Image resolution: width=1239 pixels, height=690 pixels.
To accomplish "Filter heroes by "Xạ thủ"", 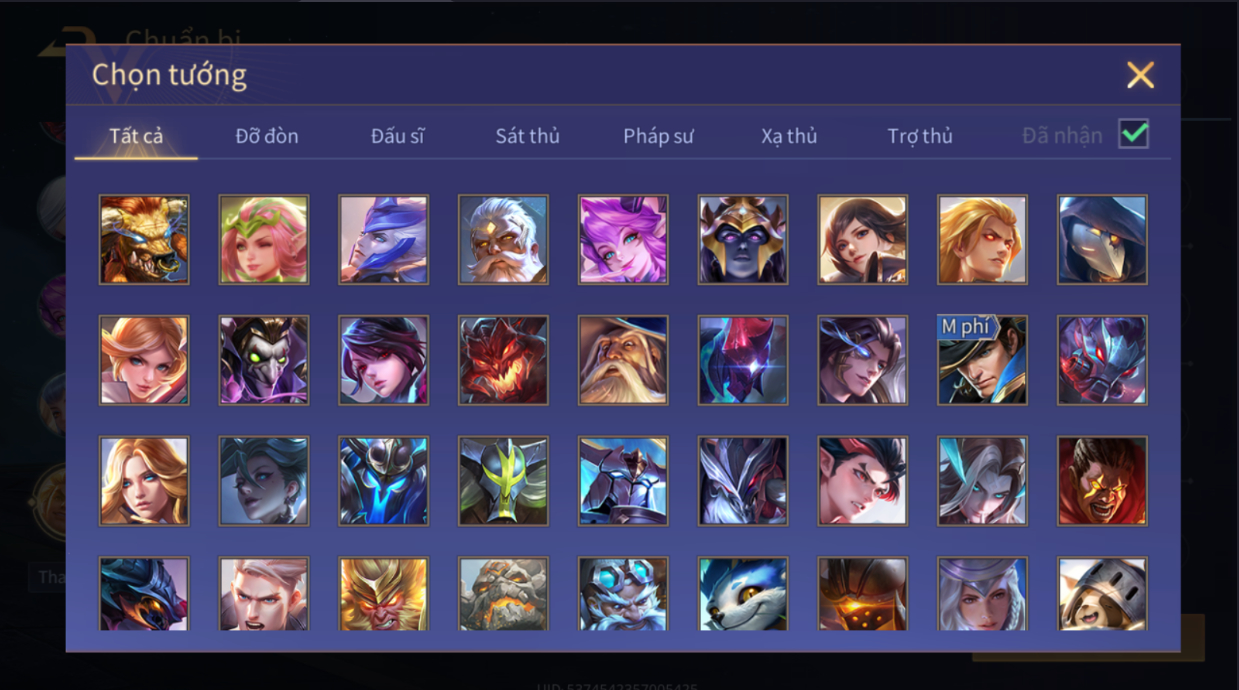I will tap(789, 136).
